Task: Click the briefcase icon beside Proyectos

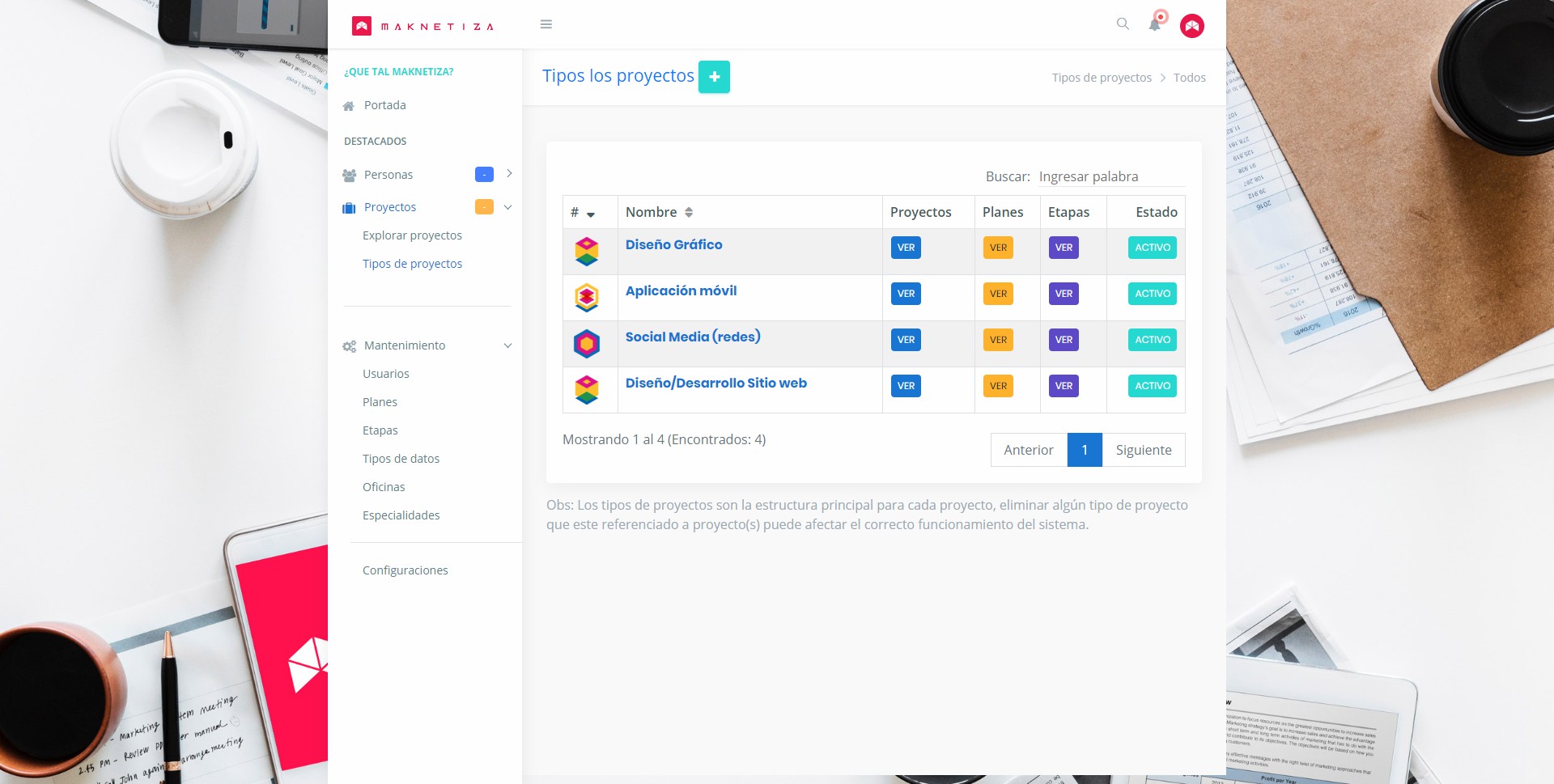Action: tap(349, 208)
